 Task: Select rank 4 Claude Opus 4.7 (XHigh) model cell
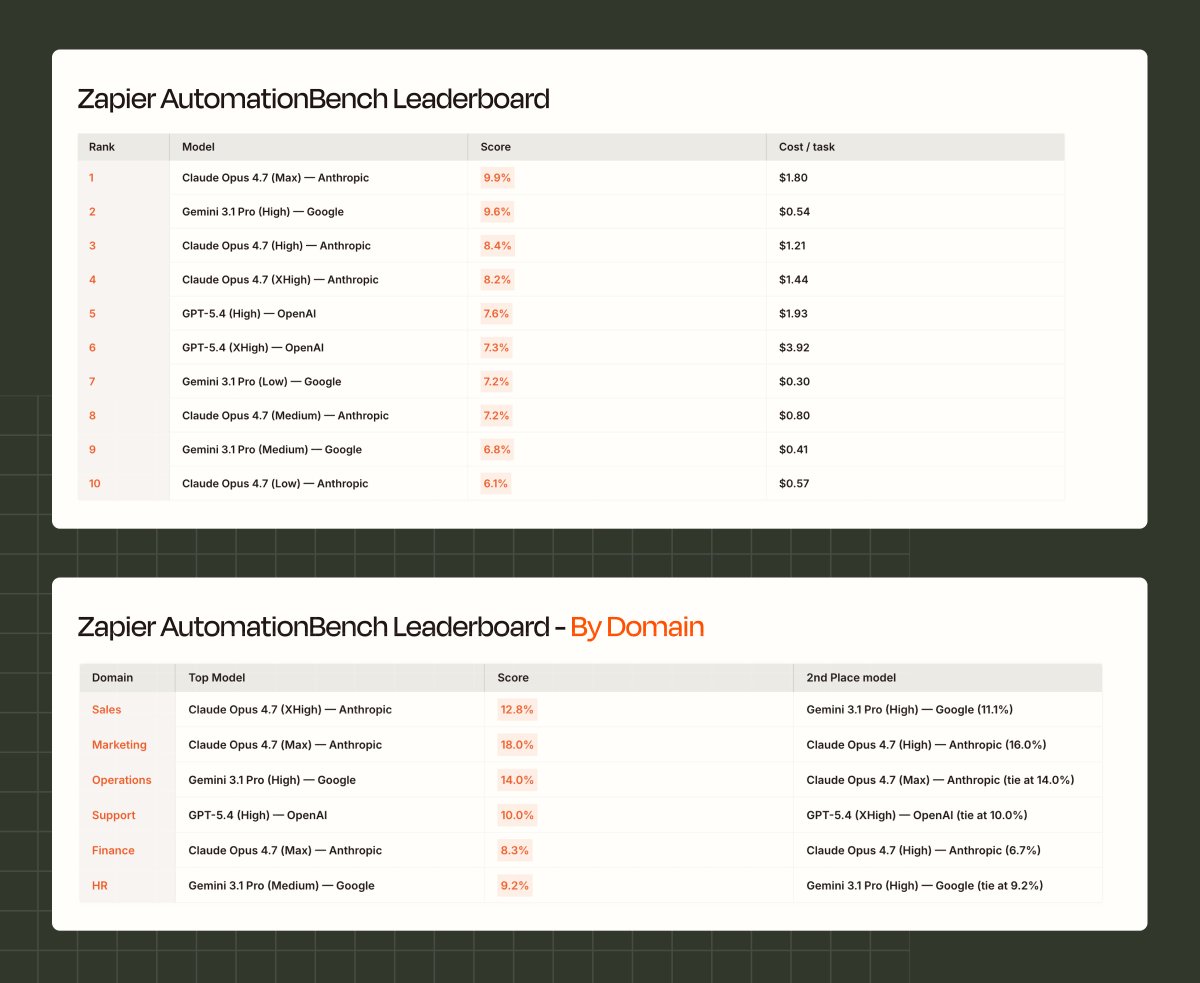318,280
